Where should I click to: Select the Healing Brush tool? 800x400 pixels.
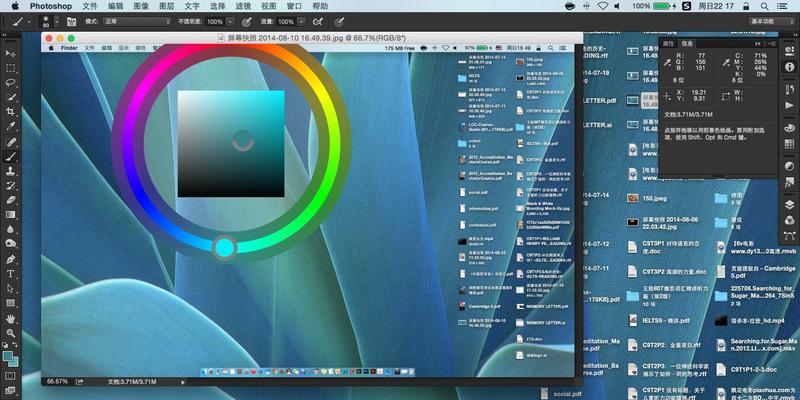pyautogui.click(x=10, y=141)
